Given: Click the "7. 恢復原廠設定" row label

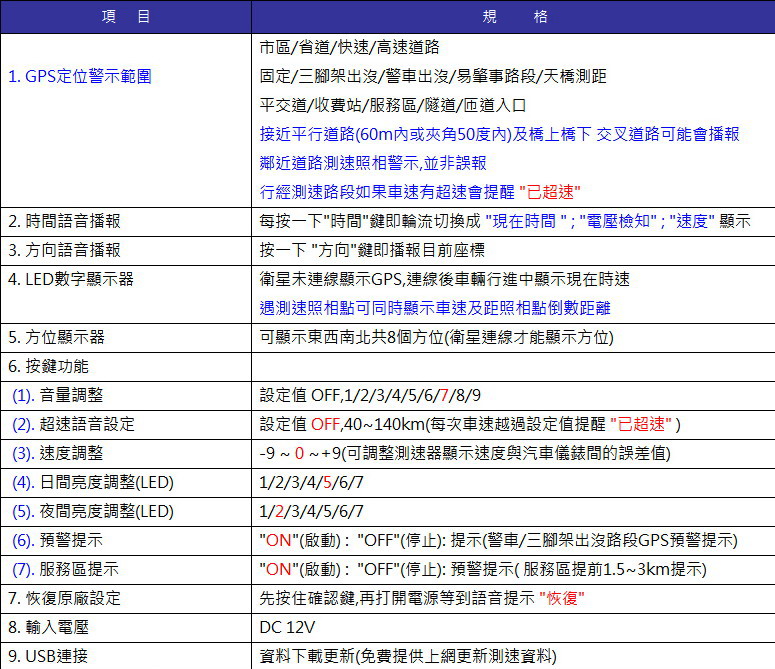Looking at the screenshot, I should tap(64, 599).
